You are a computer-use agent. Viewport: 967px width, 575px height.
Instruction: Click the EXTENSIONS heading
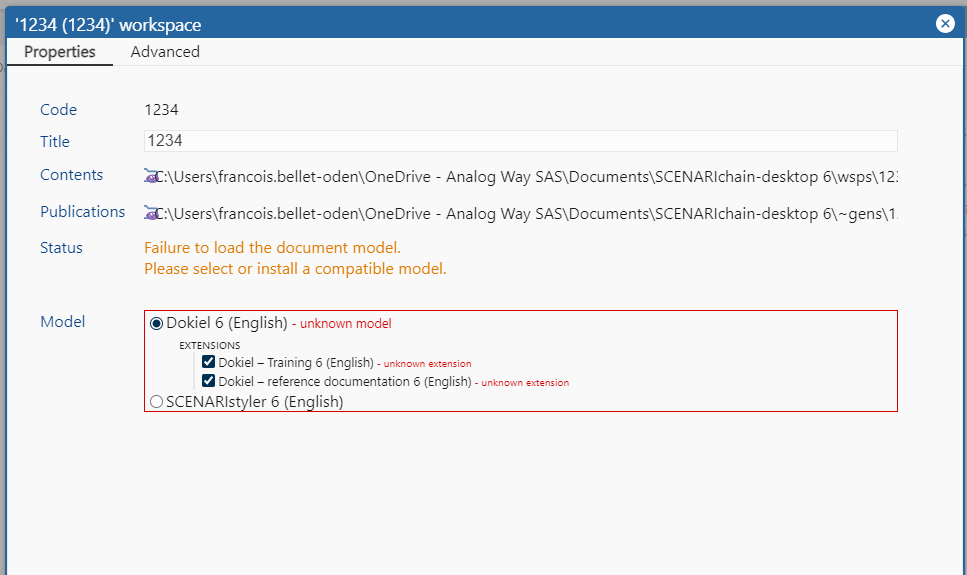click(210, 345)
